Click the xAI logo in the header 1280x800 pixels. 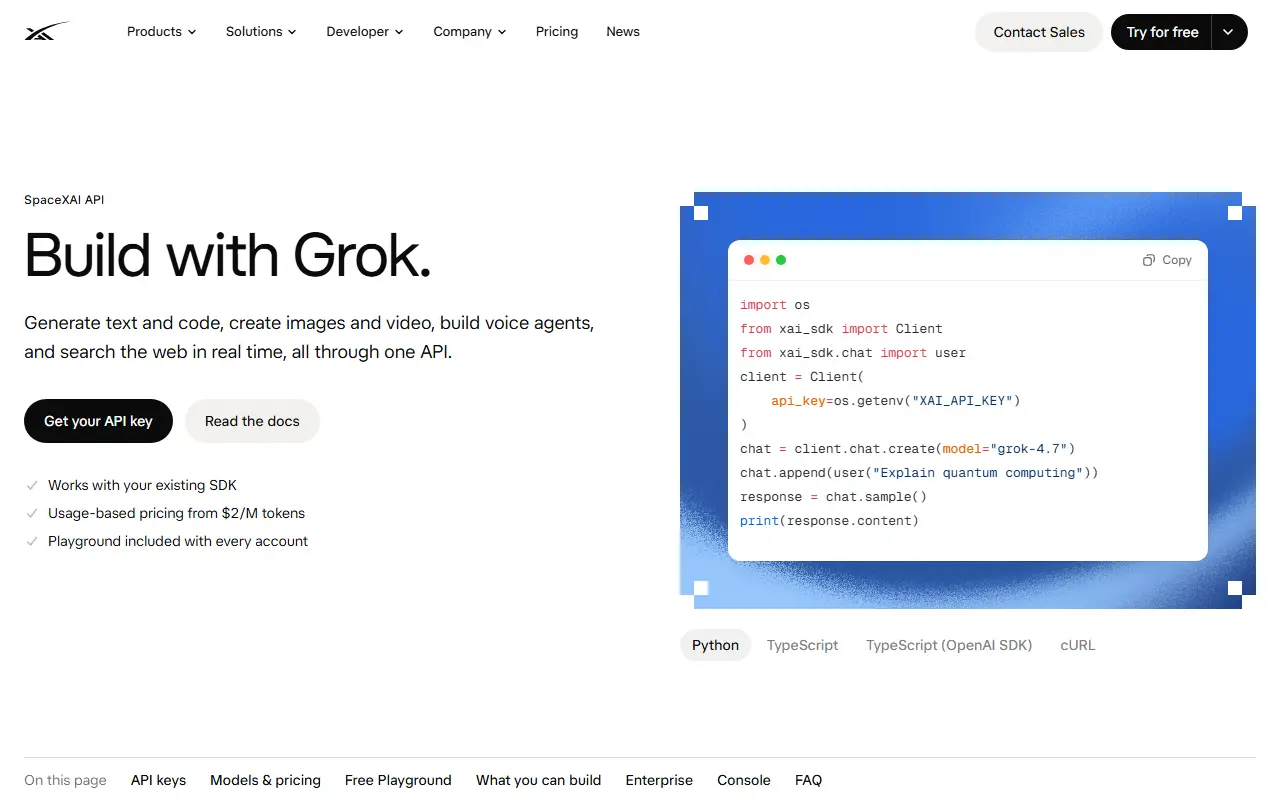[49, 32]
